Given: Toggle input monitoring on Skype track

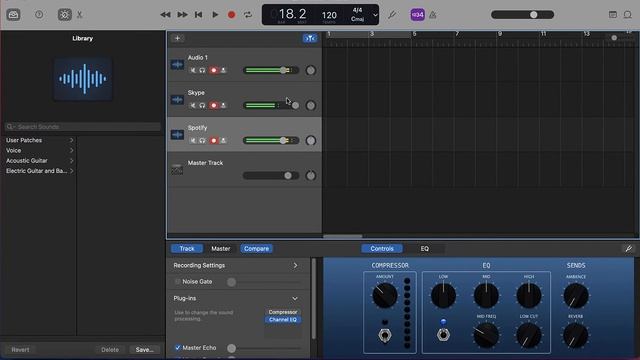Looking at the screenshot, I should click(223, 105).
